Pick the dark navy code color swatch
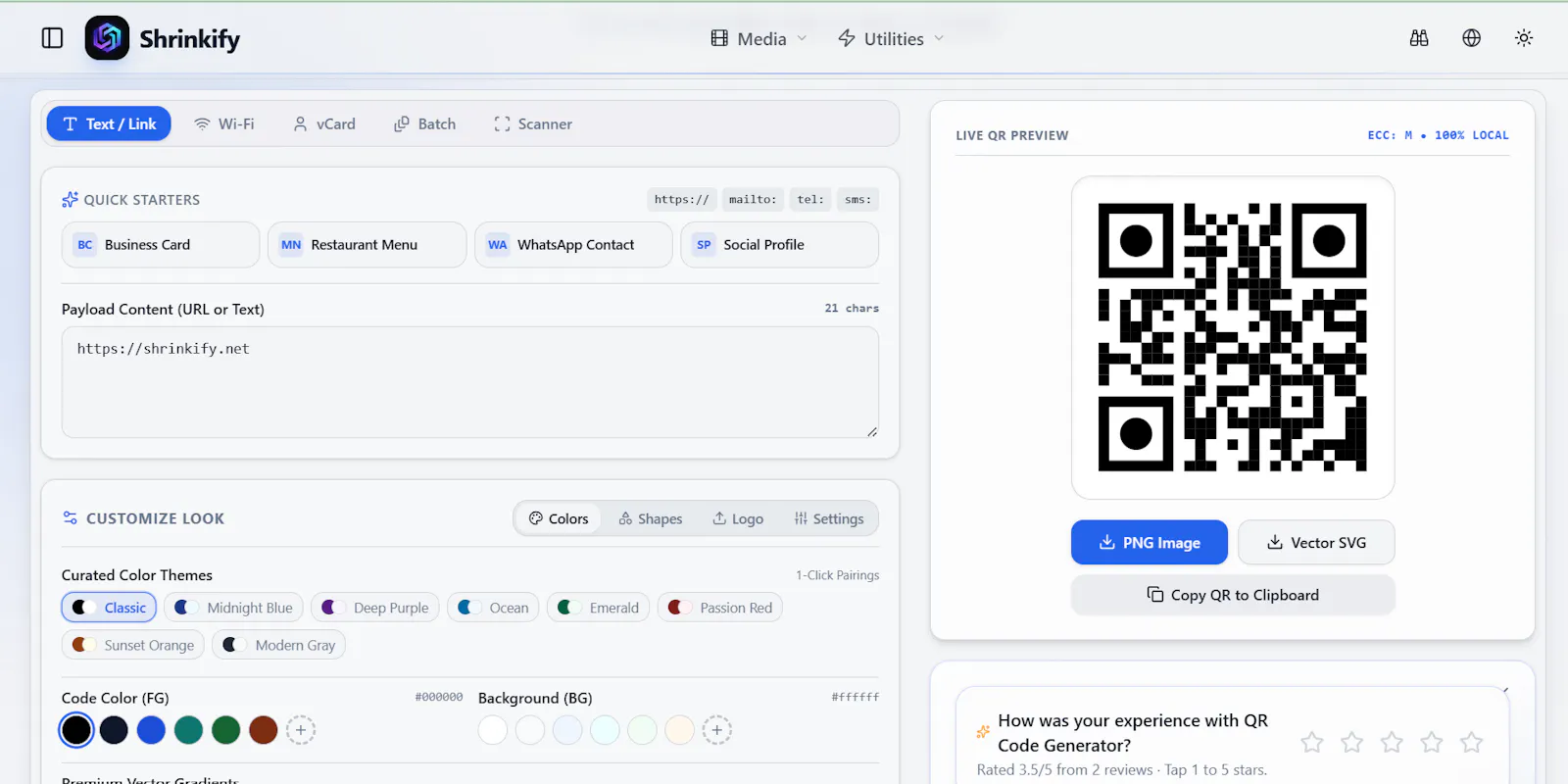 (114, 730)
